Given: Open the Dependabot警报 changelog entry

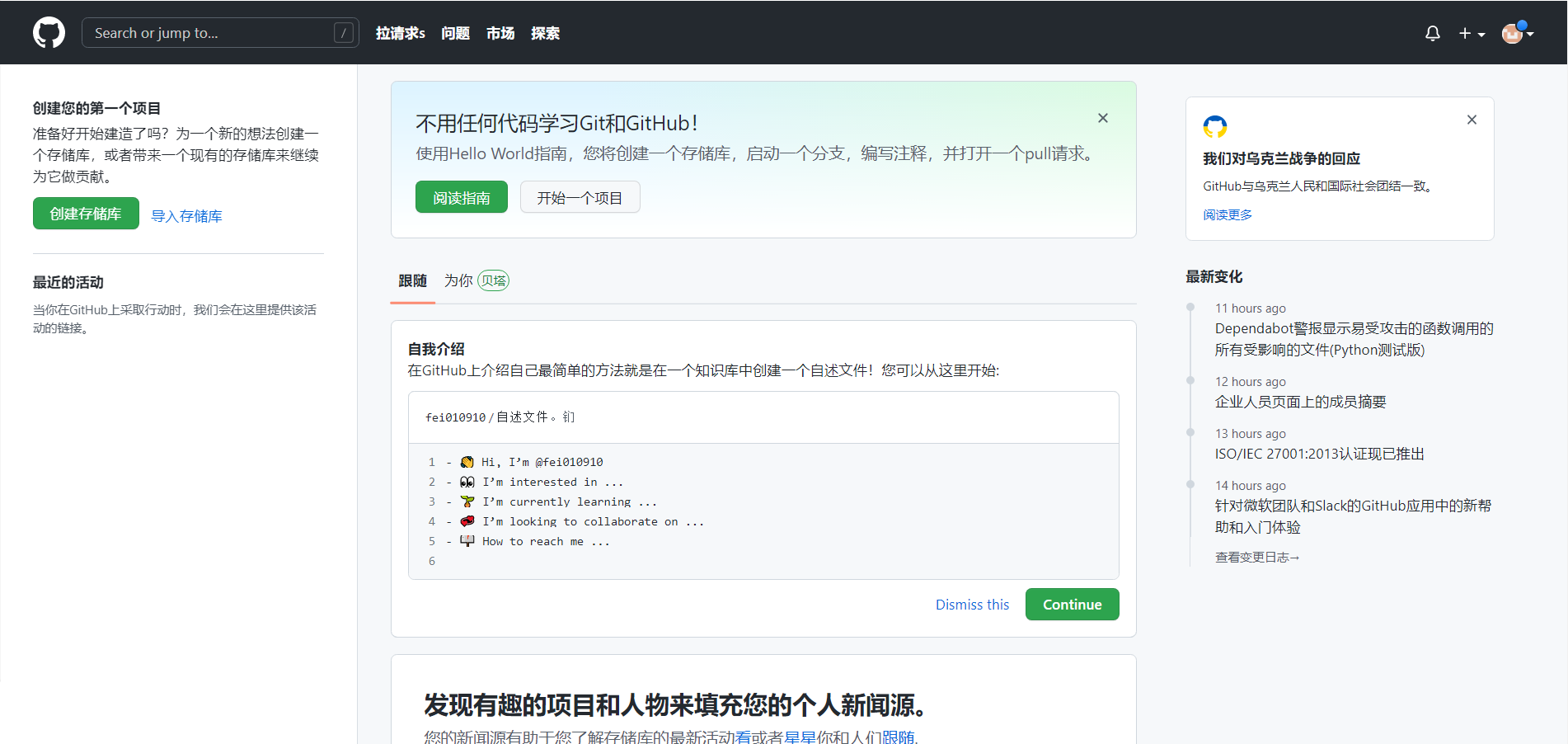Looking at the screenshot, I should tap(1354, 339).
